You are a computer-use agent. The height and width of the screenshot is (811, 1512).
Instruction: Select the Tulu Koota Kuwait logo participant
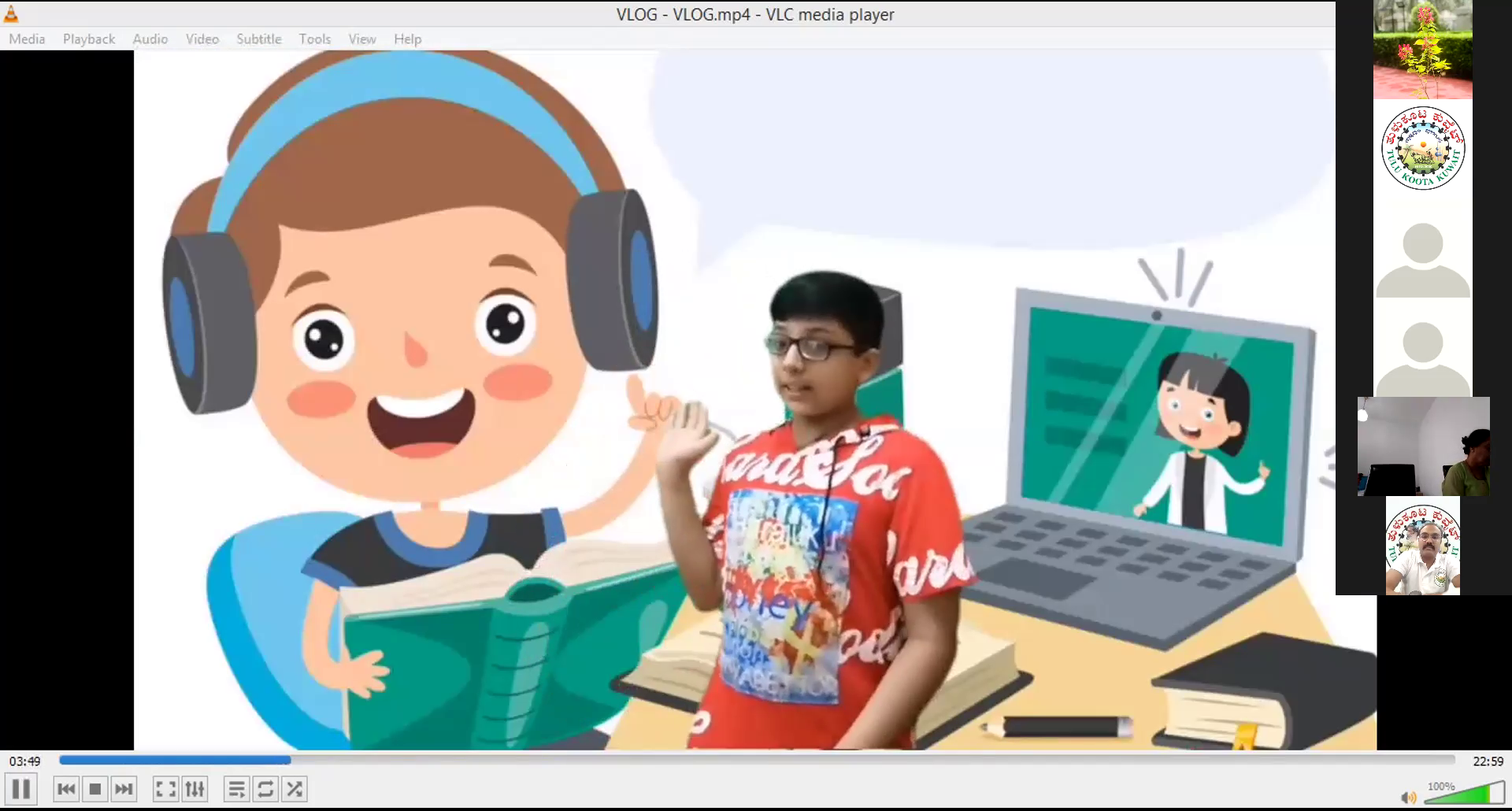pos(1423,148)
